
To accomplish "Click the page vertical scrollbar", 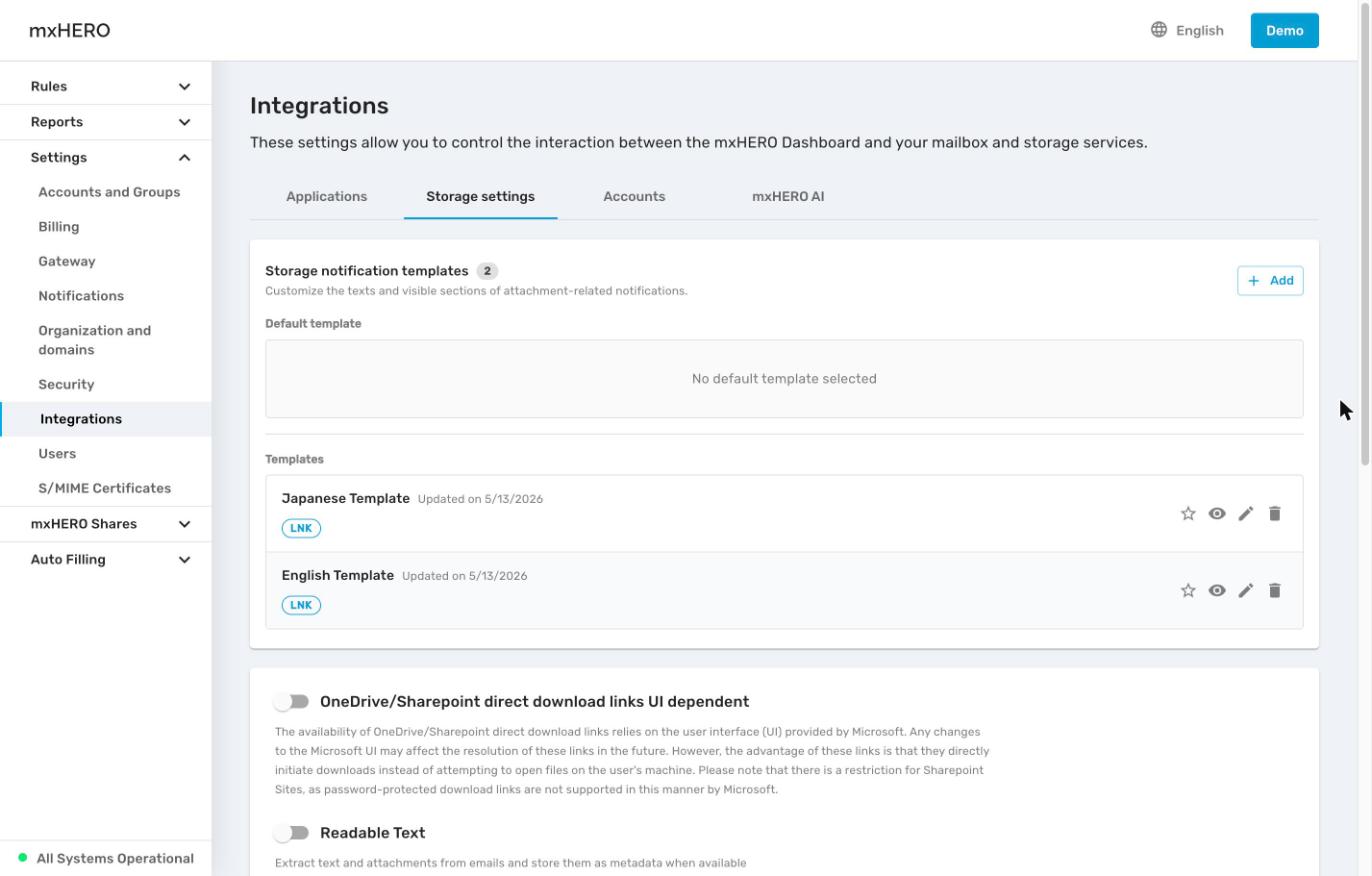I will (1366, 232).
